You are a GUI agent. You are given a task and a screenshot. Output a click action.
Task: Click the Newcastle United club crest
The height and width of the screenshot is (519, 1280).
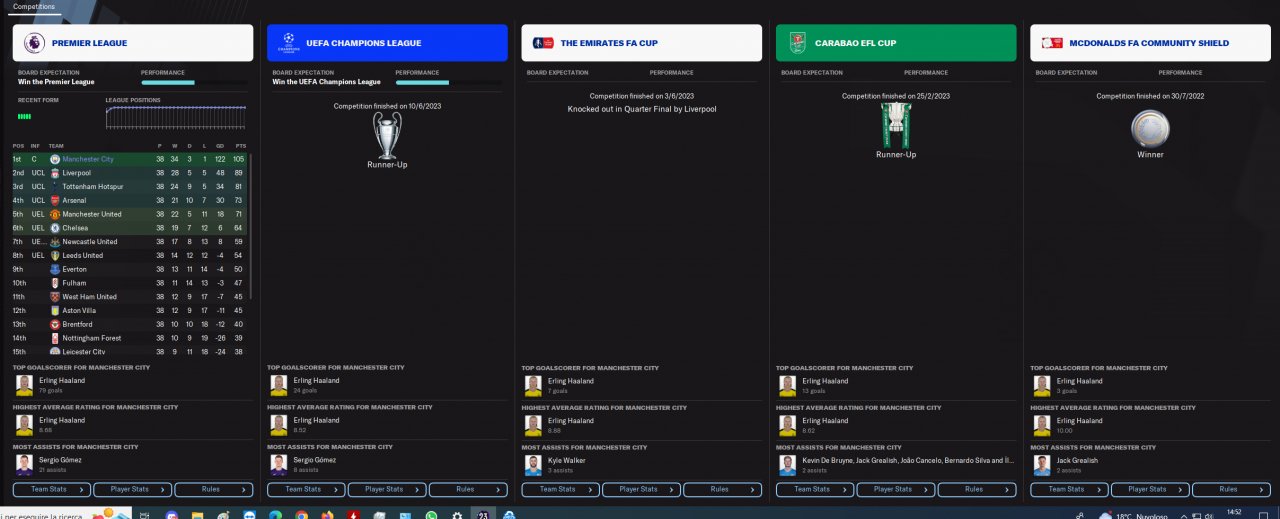pos(55,242)
